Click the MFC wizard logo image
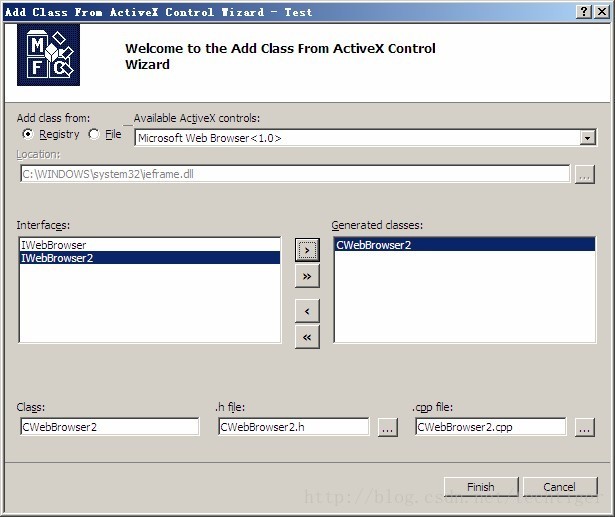 click(48, 55)
